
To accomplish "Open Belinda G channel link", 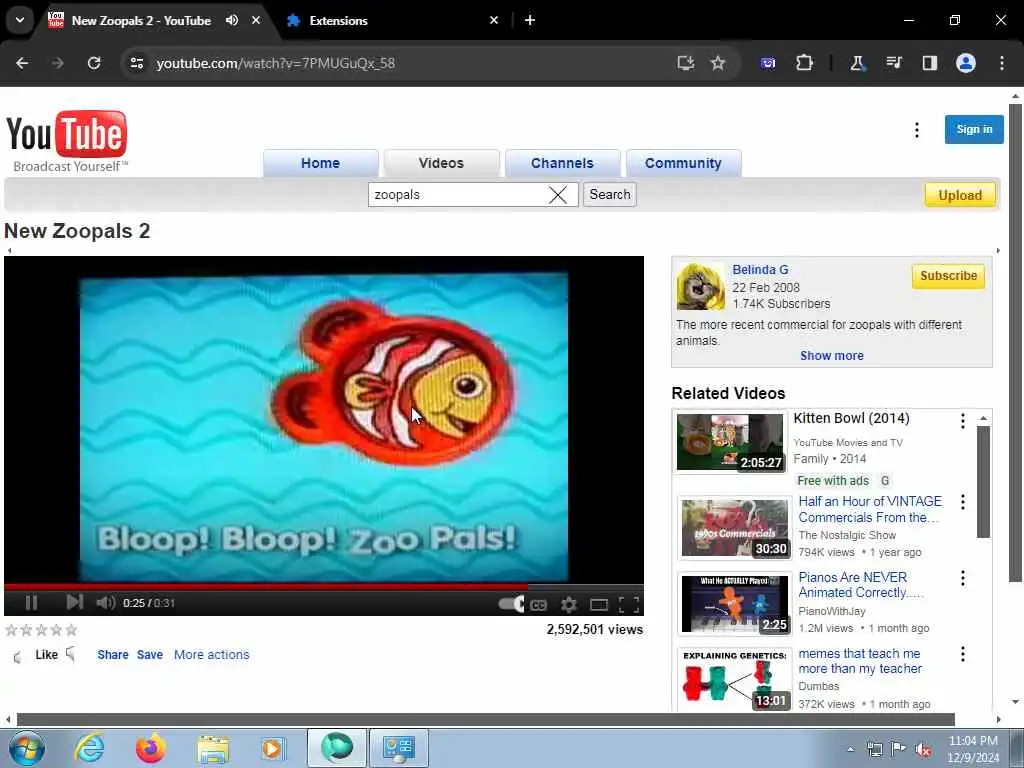I will tap(760, 270).
